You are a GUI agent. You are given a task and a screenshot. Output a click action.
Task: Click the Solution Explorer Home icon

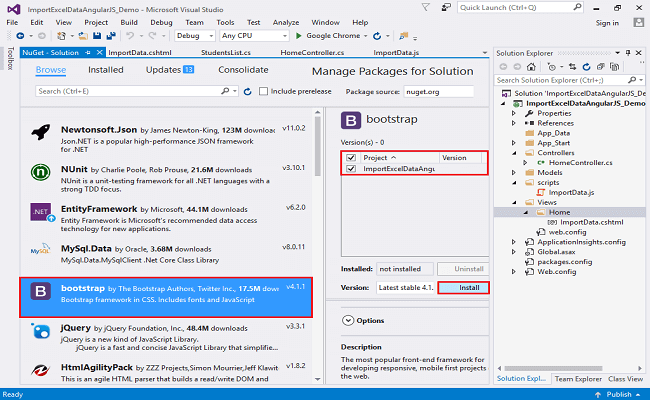coord(531,67)
